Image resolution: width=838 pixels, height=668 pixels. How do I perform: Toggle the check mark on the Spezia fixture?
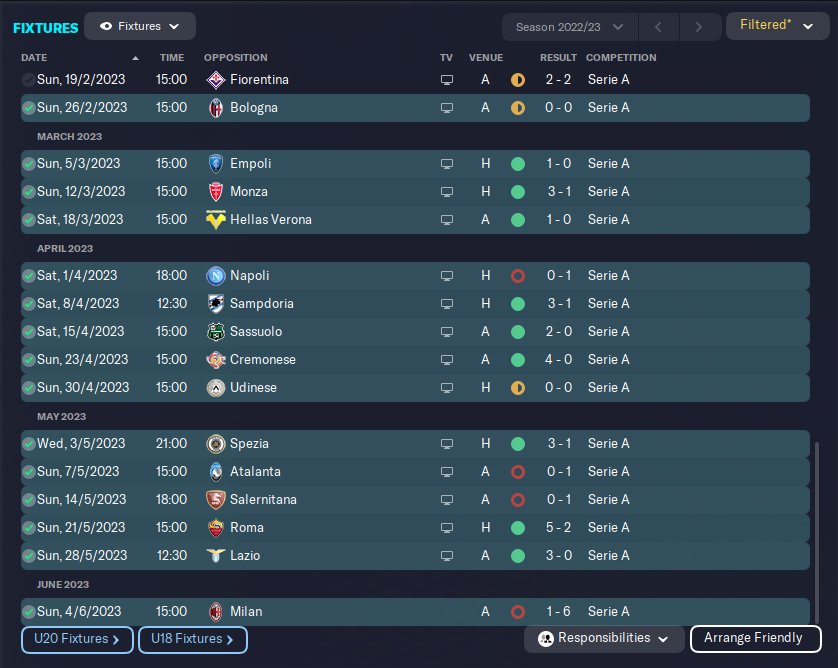28,443
